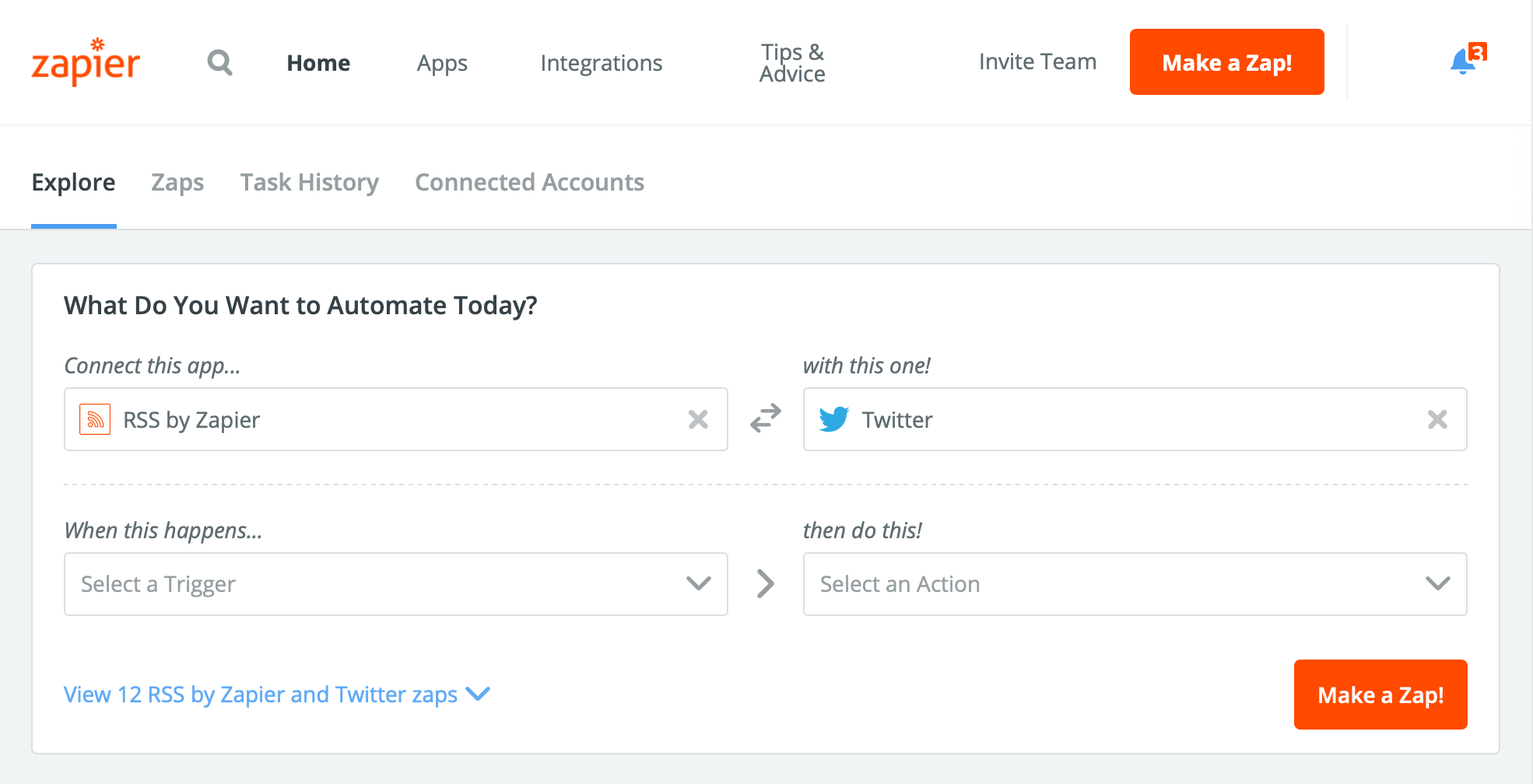
Task: Click the Zapier logo
Action: pyautogui.click(x=86, y=62)
